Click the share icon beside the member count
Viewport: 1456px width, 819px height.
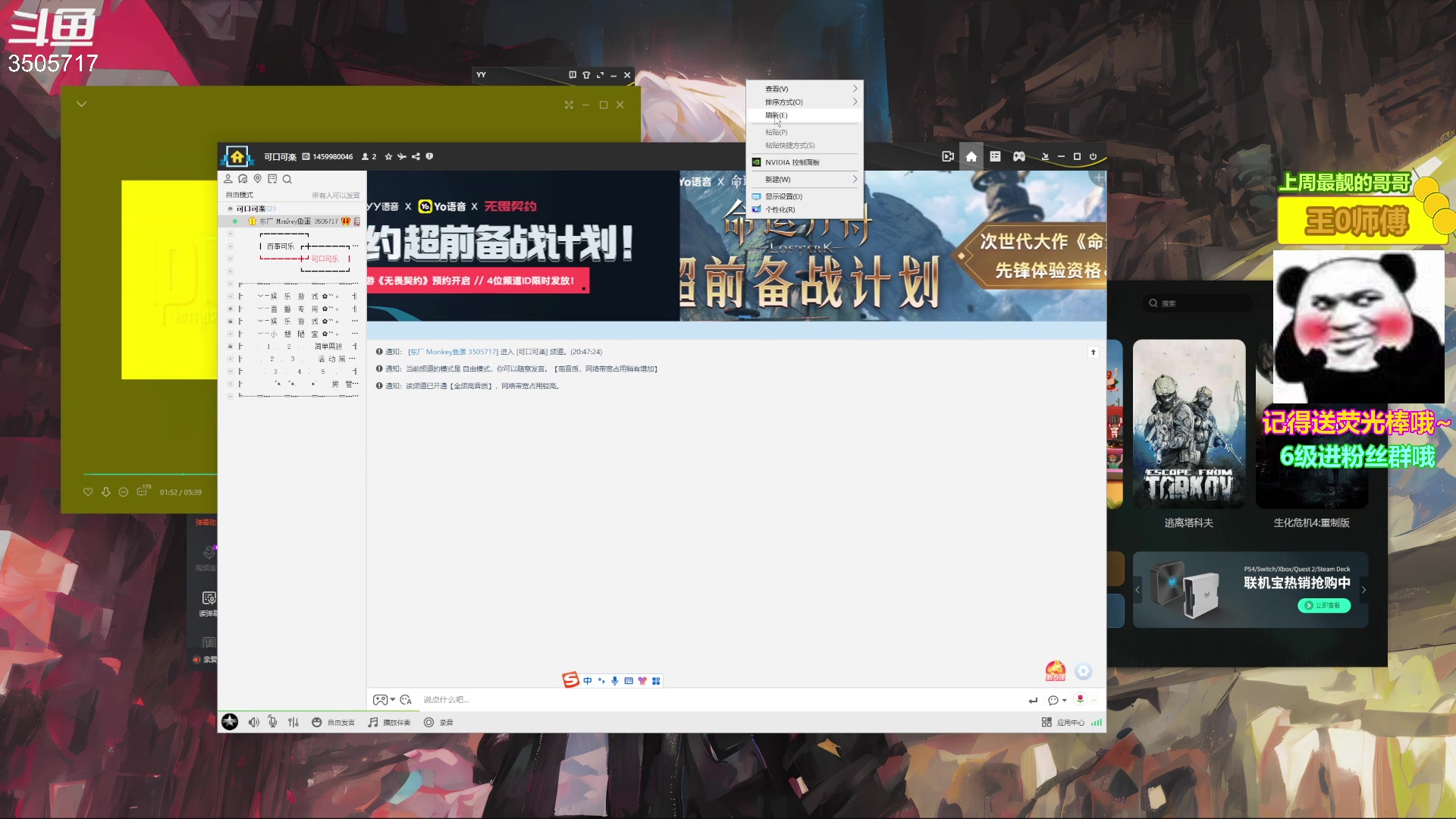point(416,156)
